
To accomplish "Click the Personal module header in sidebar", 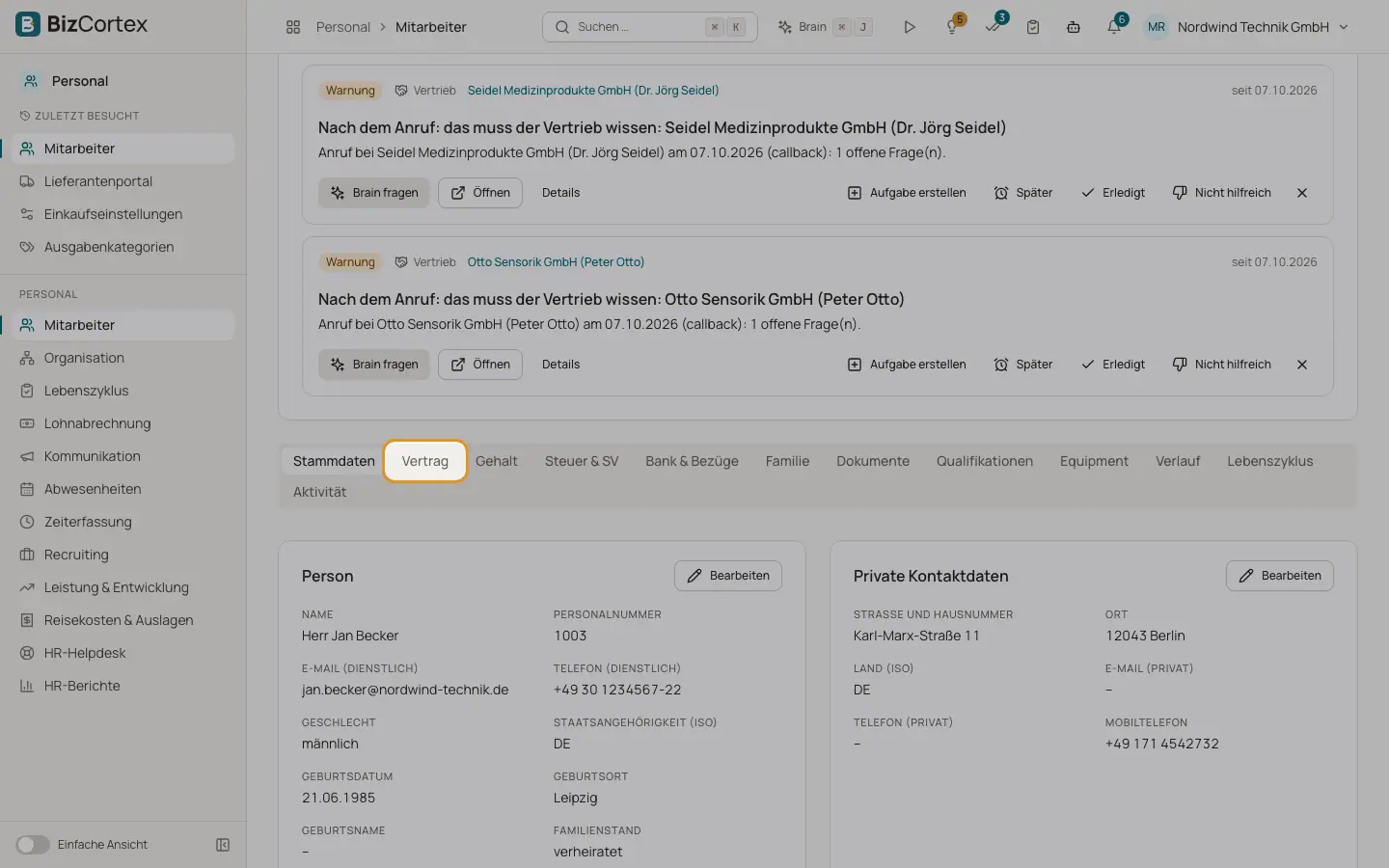I will pos(122,81).
